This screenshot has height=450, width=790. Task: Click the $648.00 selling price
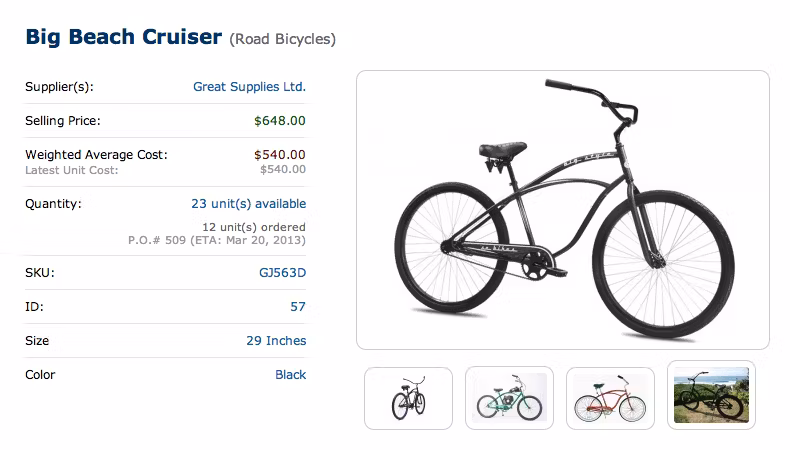pos(280,121)
